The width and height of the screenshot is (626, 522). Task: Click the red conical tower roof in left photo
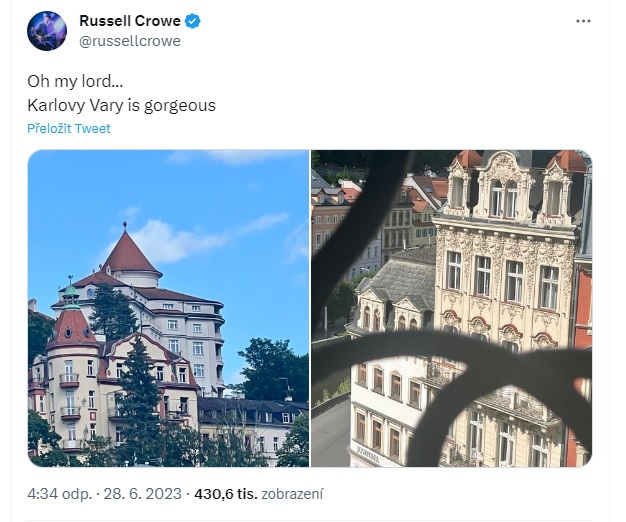[131, 254]
